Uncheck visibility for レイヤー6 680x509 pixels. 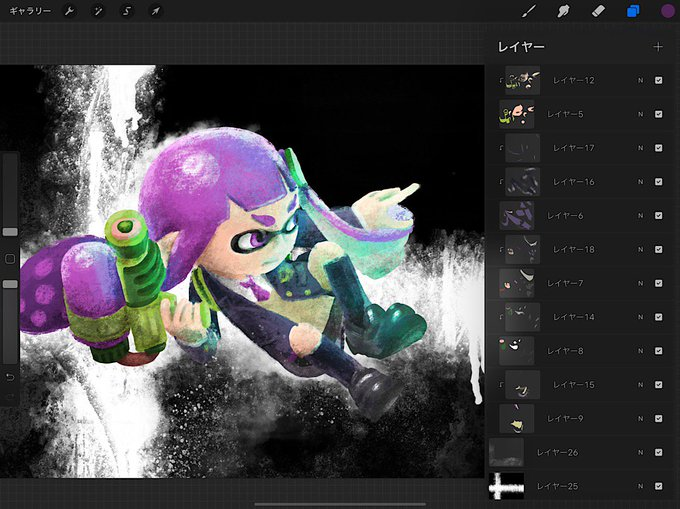tap(658, 215)
